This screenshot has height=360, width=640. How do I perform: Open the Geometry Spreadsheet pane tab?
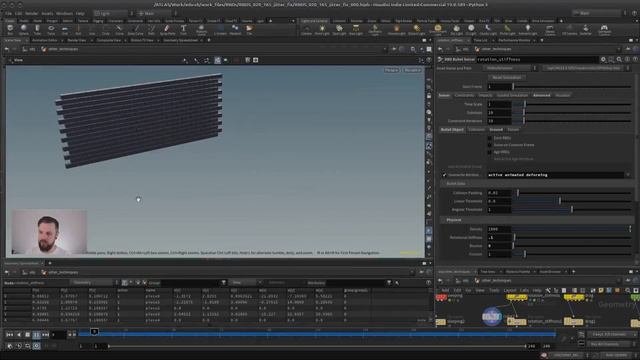[x=180, y=40]
